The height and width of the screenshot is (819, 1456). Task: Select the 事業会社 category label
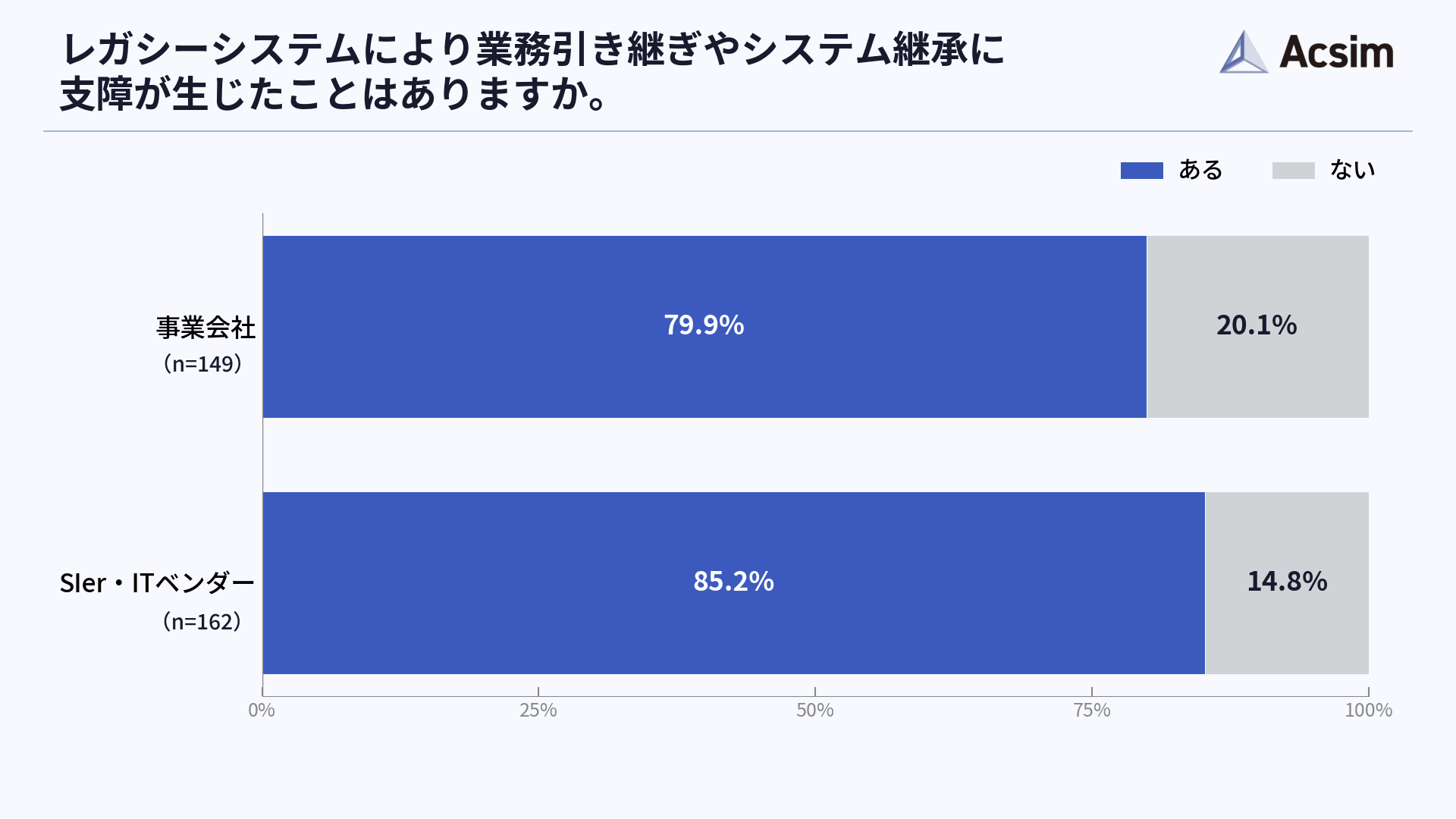(x=206, y=328)
